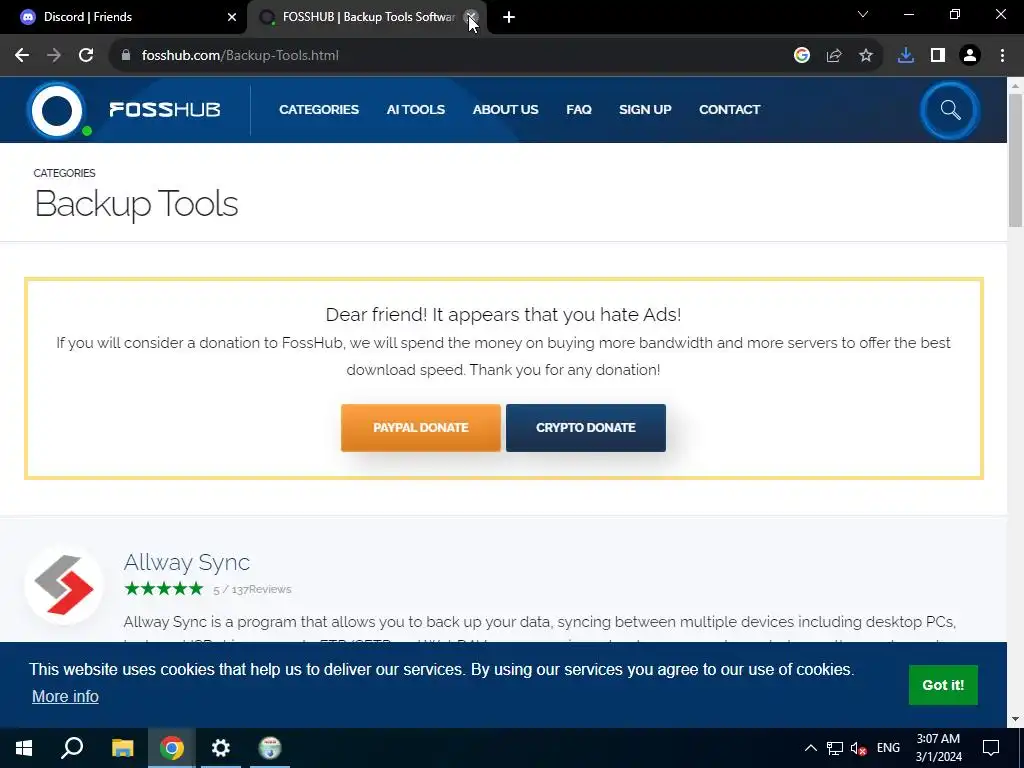Click the CATEGORIES breadcrumb label
Screen dimensions: 1024x768
[65, 173]
